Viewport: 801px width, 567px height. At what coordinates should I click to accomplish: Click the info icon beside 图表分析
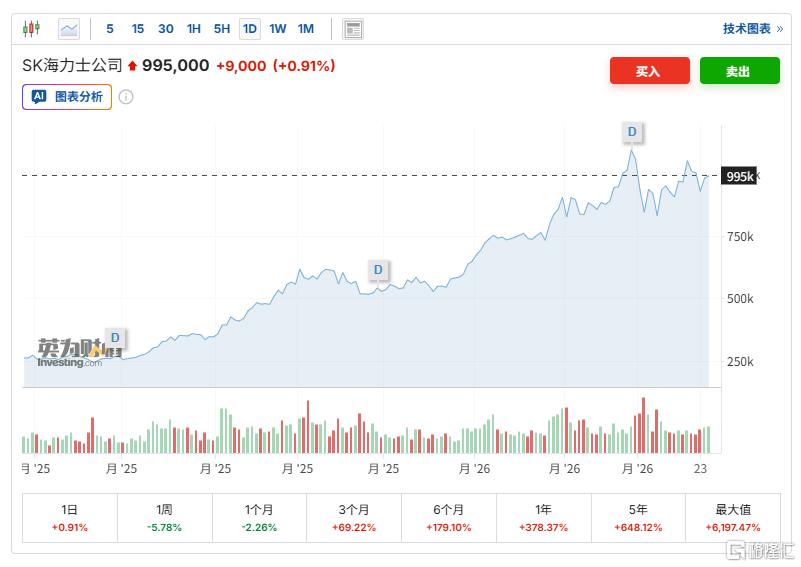point(126,97)
